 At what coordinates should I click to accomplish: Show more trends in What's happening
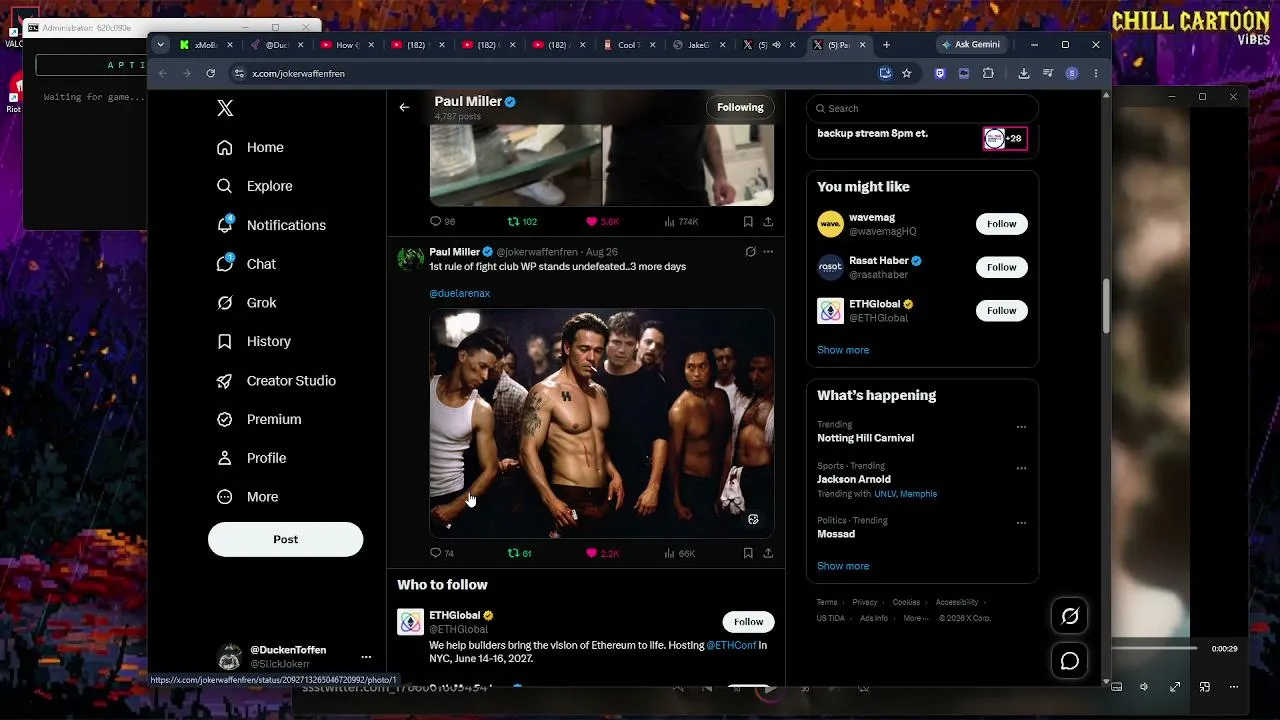pyautogui.click(x=843, y=566)
